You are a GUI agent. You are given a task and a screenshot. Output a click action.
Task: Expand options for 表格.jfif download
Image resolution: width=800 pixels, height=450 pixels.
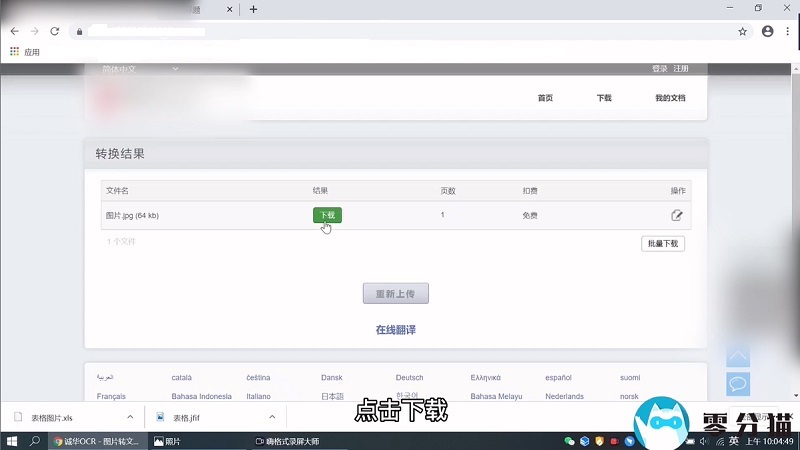click(273, 416)
